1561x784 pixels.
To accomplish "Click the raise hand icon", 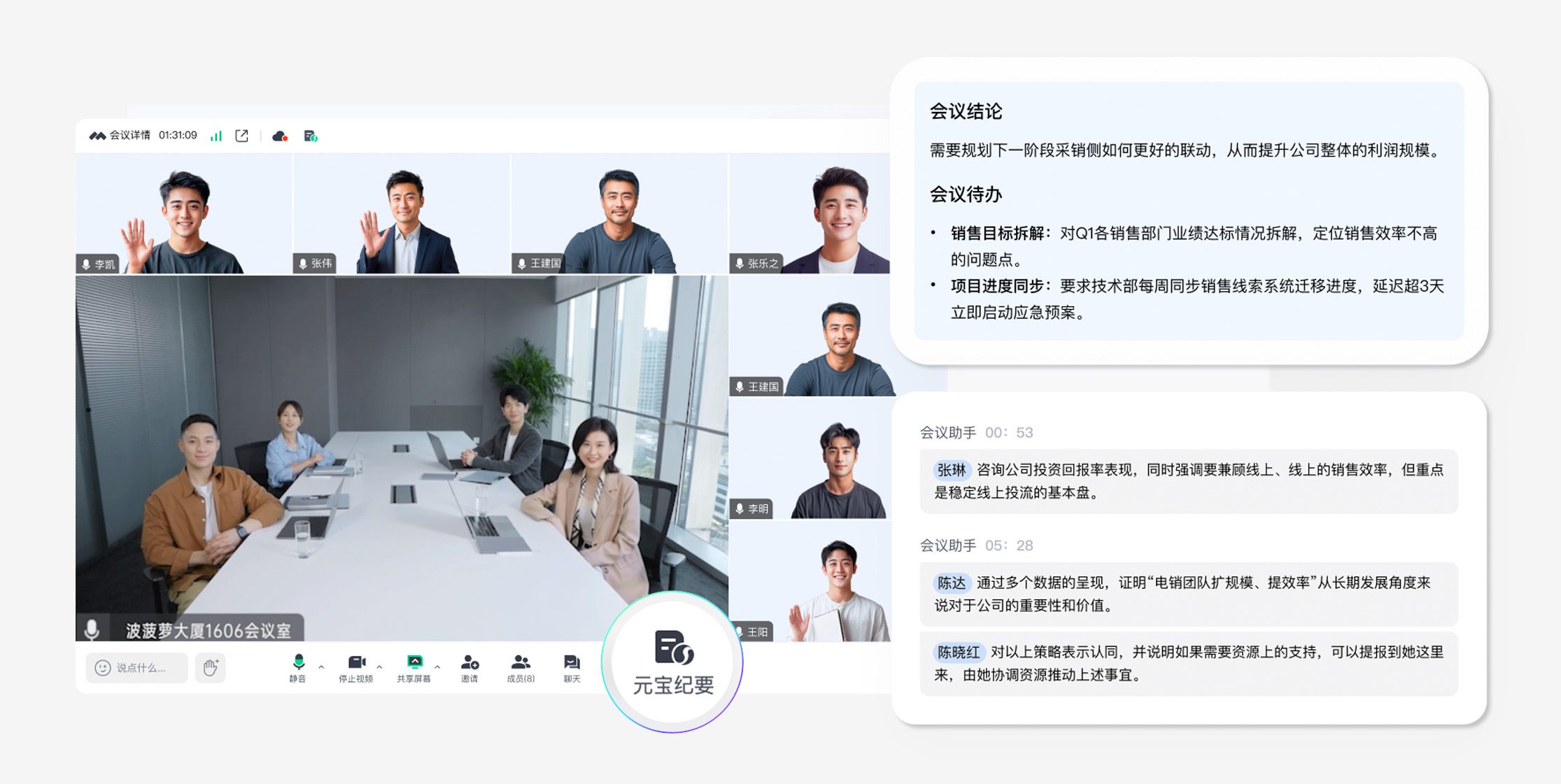I will tap(210, 667).
